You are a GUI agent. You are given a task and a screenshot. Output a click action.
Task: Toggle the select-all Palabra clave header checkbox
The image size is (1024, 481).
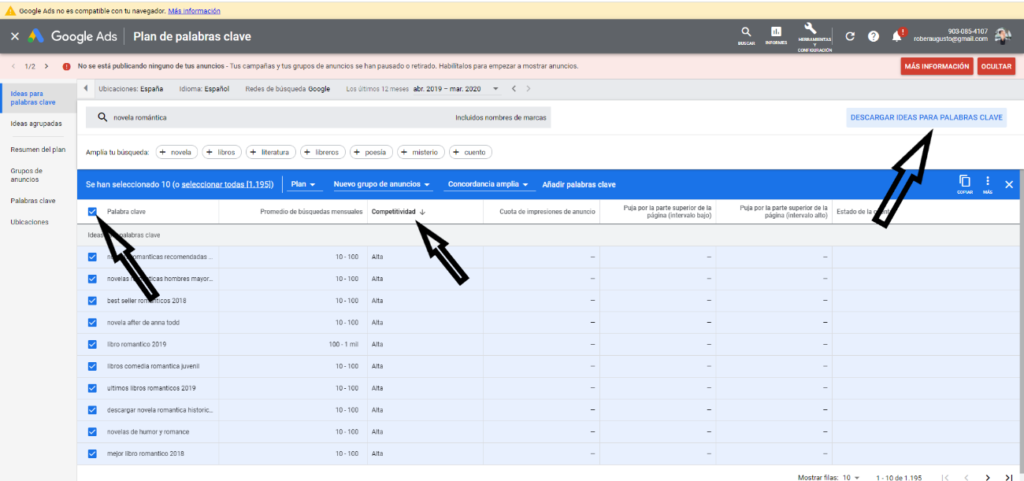point(92,211)
